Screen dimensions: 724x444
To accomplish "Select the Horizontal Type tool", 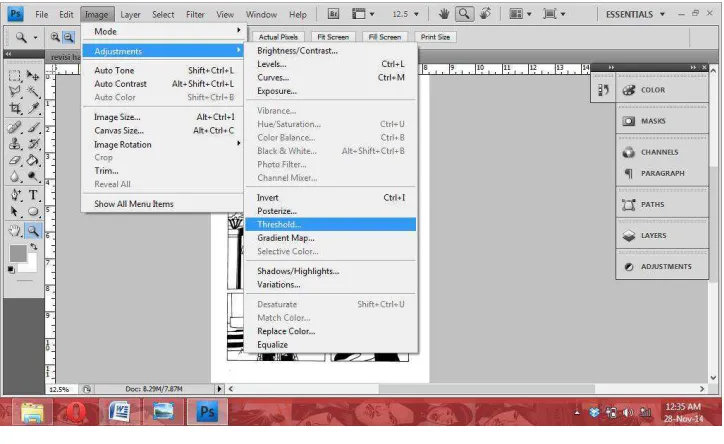I will coord(33,195).
